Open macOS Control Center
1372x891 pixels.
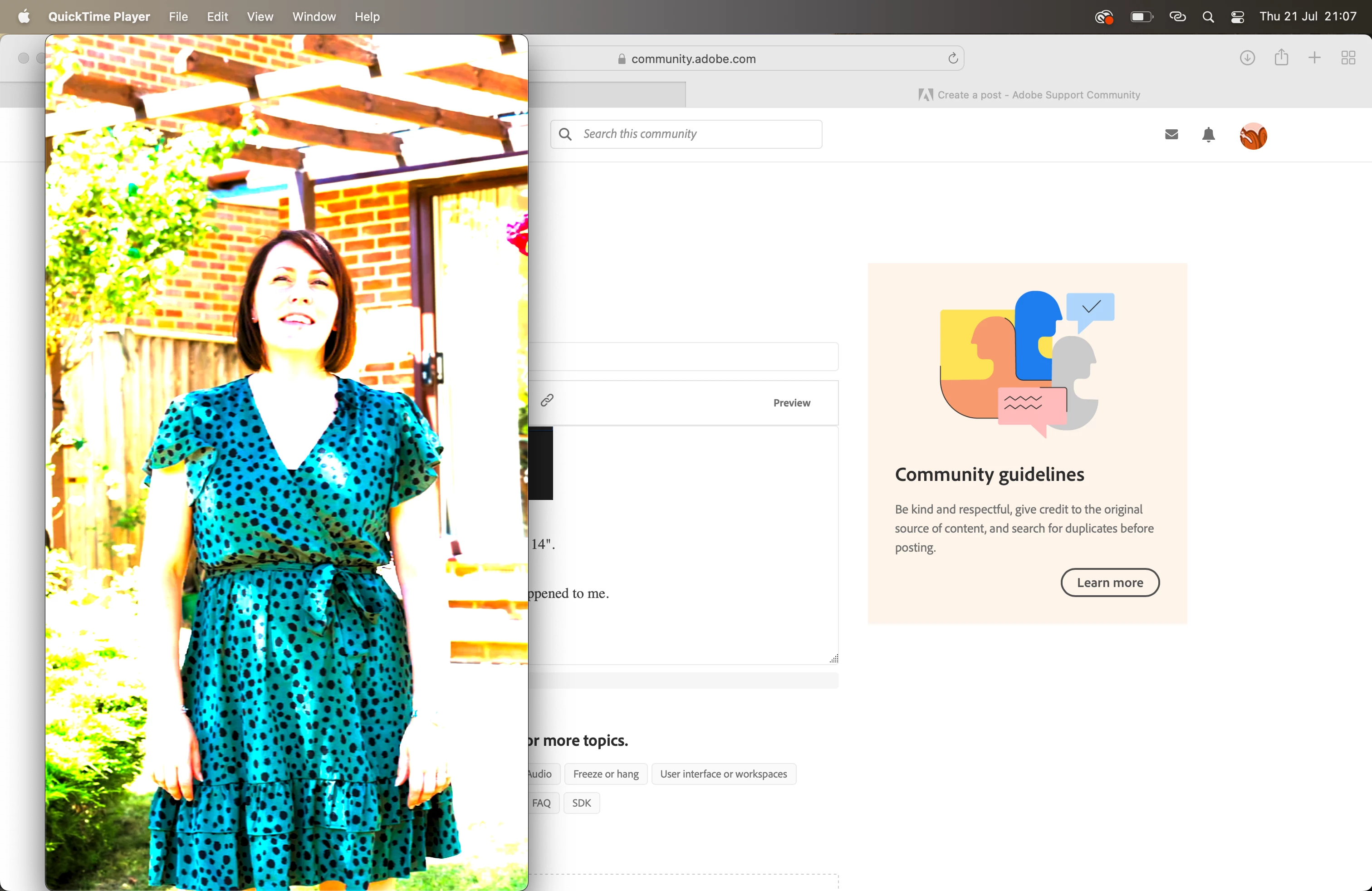click(x=1237, y=17)
